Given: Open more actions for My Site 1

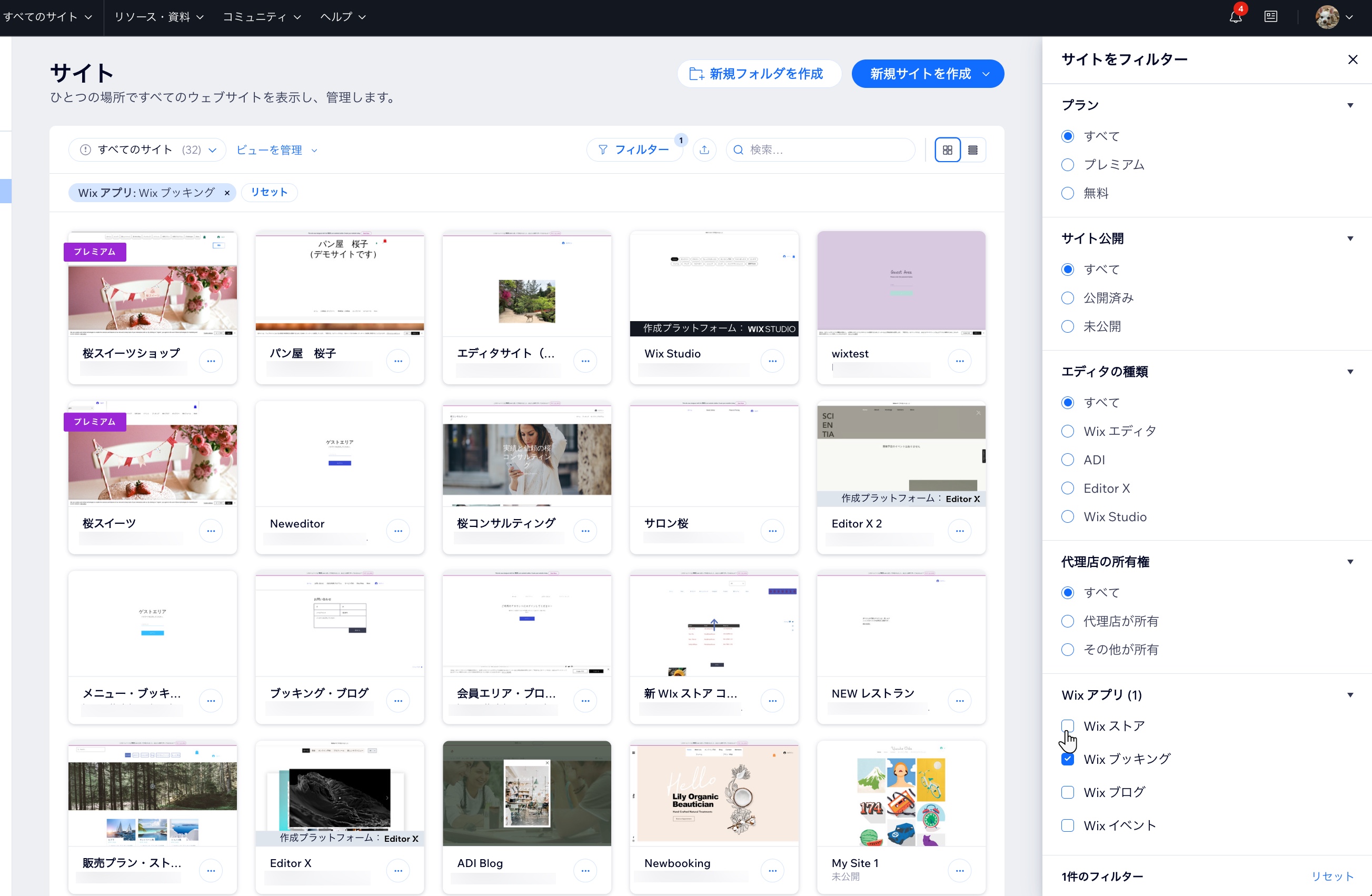Looking at the screenshot, I should click(959, 870).
